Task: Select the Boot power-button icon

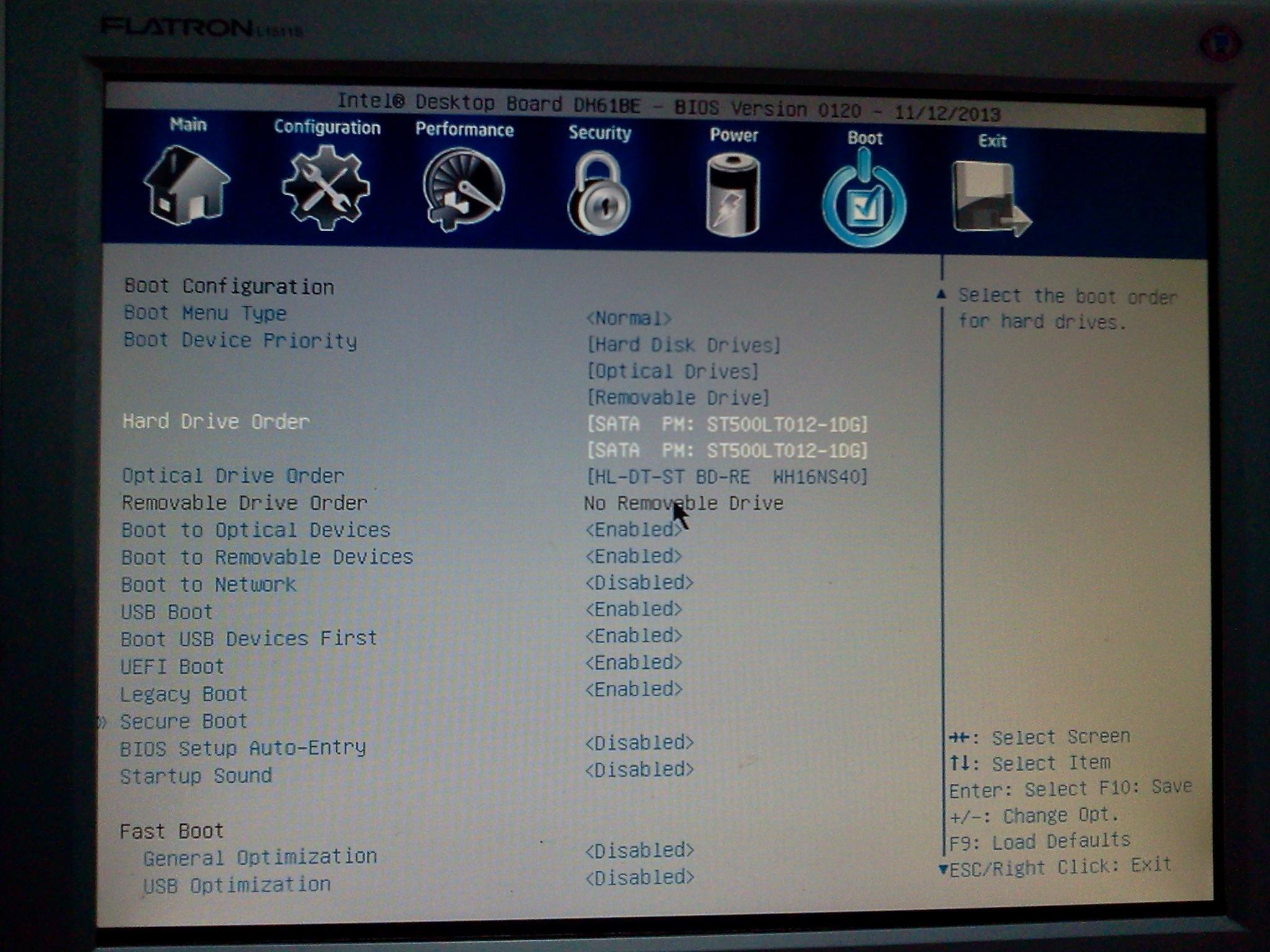Action: [x=864, y=198]
